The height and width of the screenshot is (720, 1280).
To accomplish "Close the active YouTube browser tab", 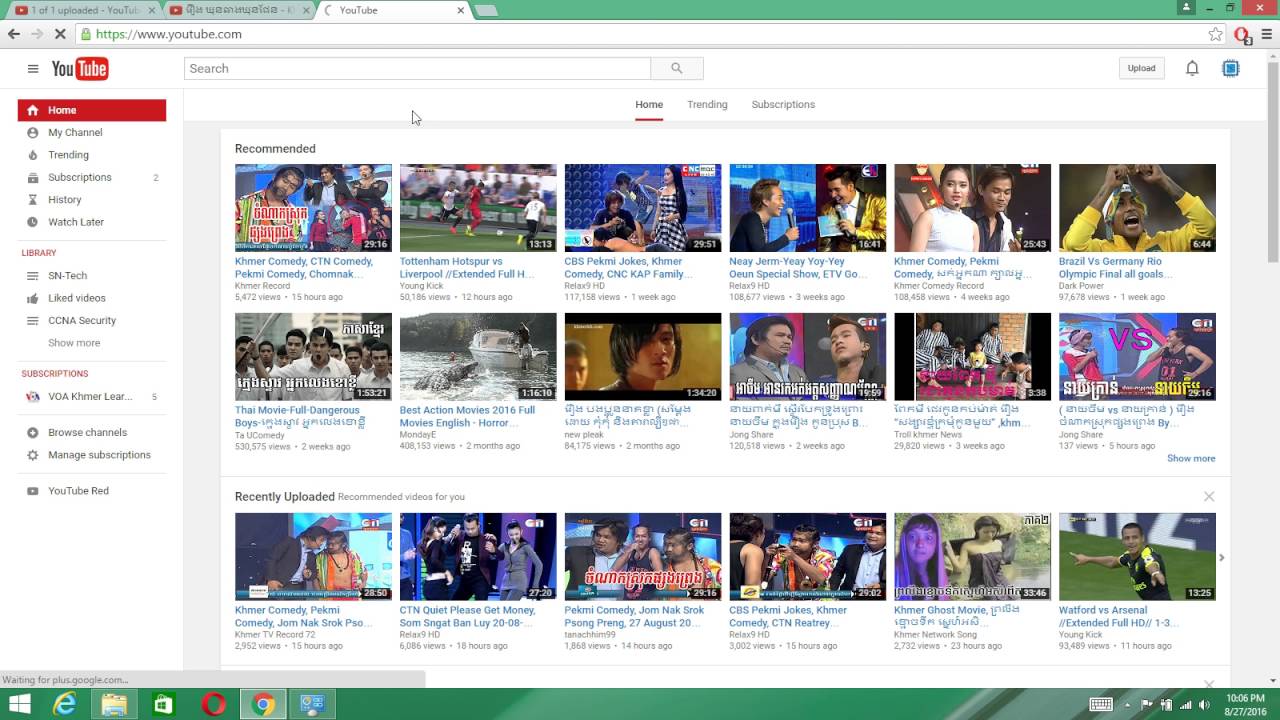I will (461, 10).
